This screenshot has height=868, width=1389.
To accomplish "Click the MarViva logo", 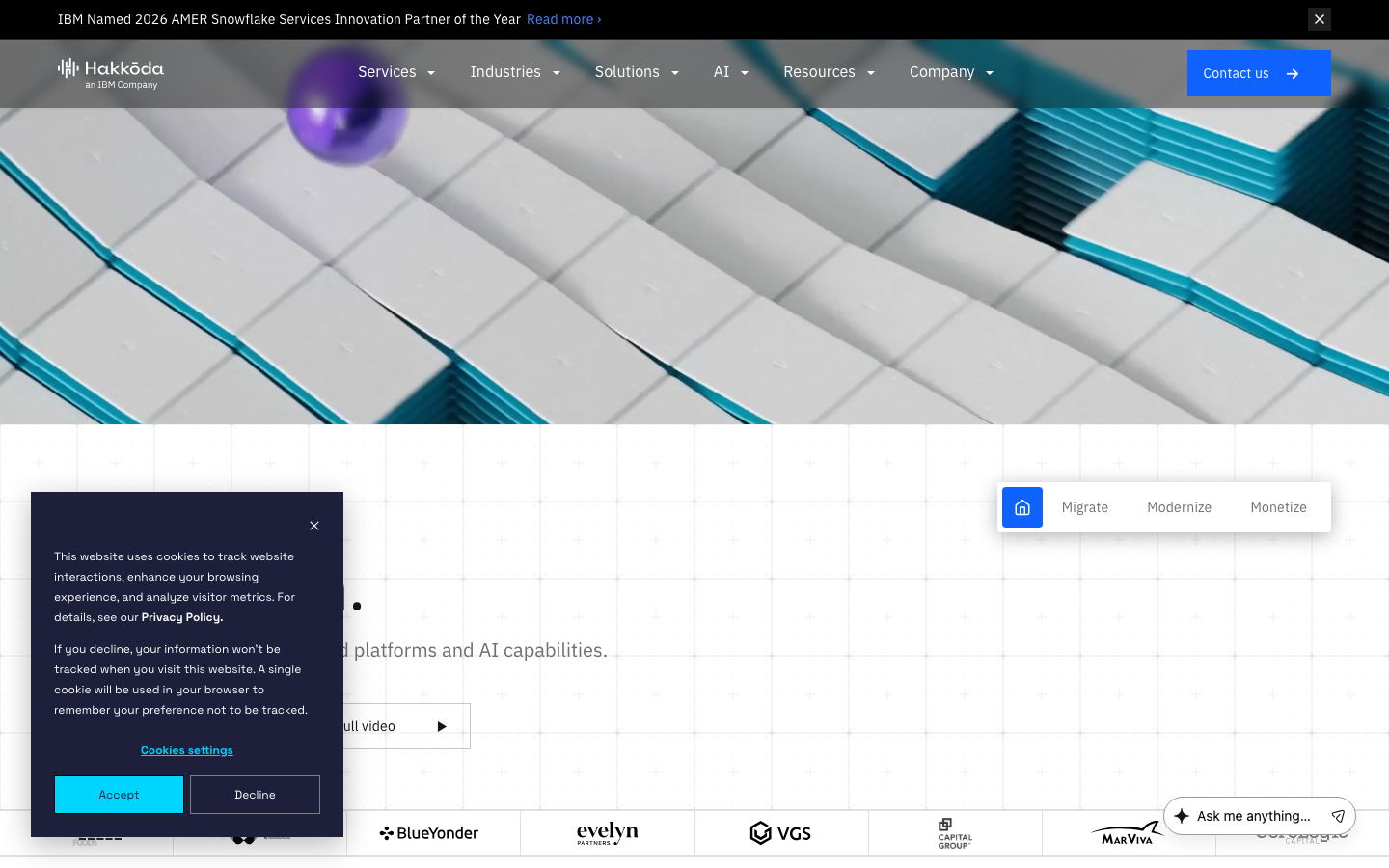I will (x=1127, y=833).
